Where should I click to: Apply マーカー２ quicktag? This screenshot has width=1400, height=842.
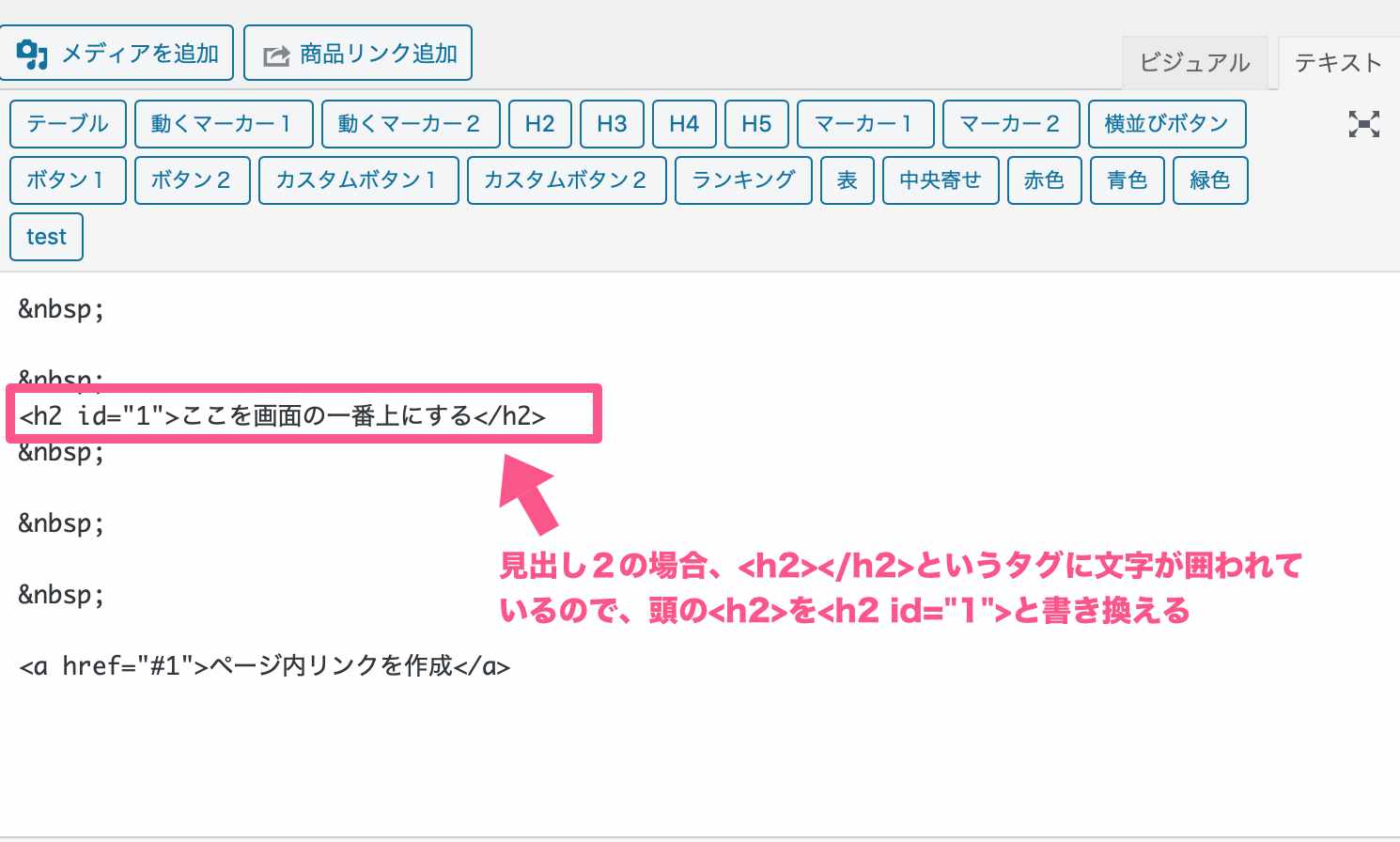click(x=1011, y=124)
